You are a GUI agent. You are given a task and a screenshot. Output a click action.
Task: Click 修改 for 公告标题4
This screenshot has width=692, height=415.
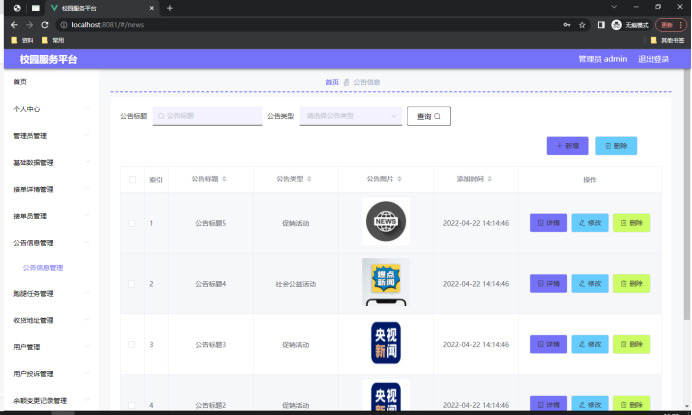pyautogui.click(x=590, y=283)
